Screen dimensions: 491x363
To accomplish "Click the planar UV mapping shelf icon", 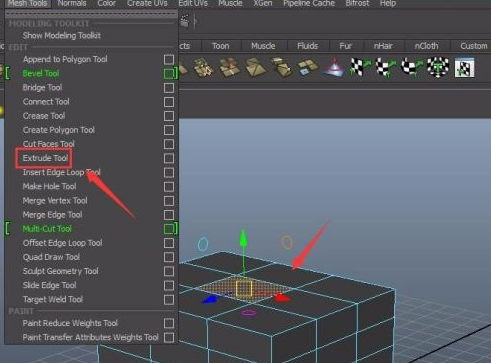I will coord(359,67).
